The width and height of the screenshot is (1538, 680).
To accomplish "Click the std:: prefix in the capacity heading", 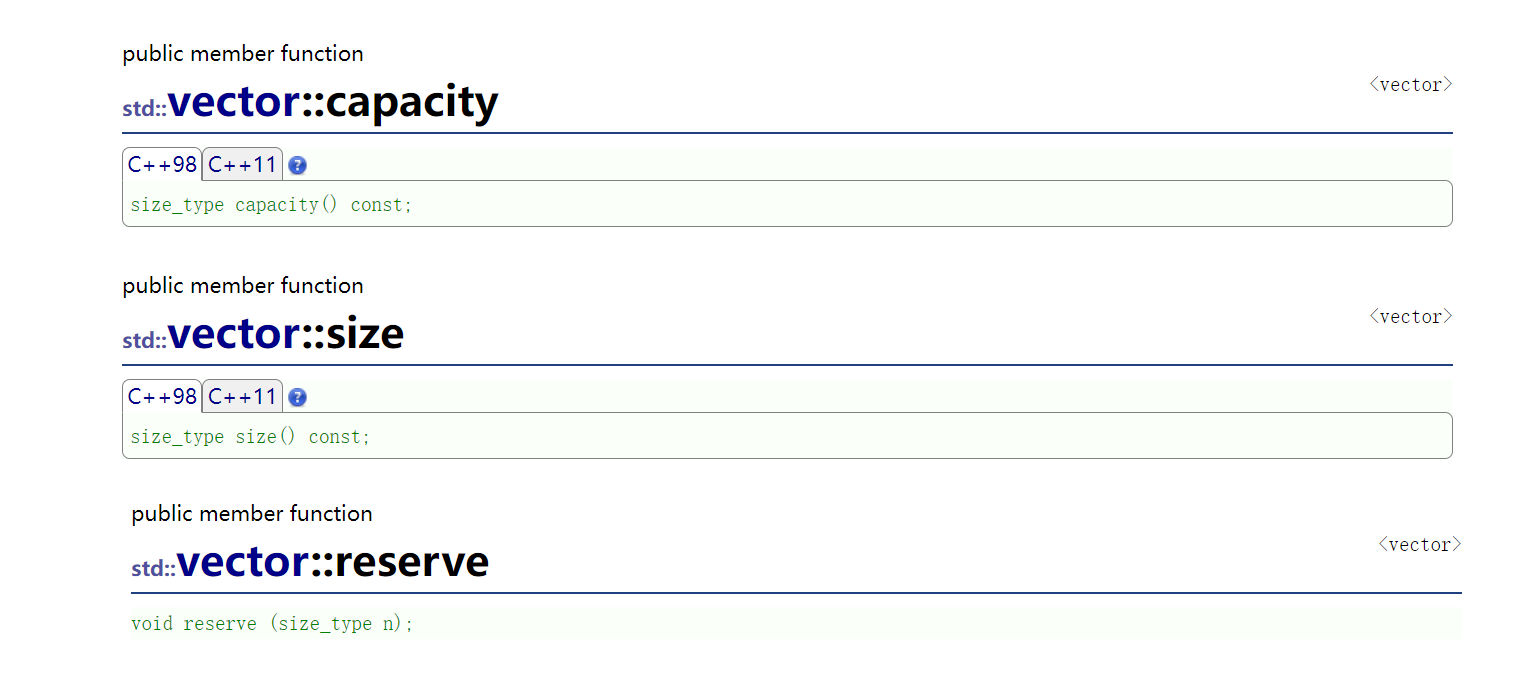I will pyautogui.click(x=144, y=109).
